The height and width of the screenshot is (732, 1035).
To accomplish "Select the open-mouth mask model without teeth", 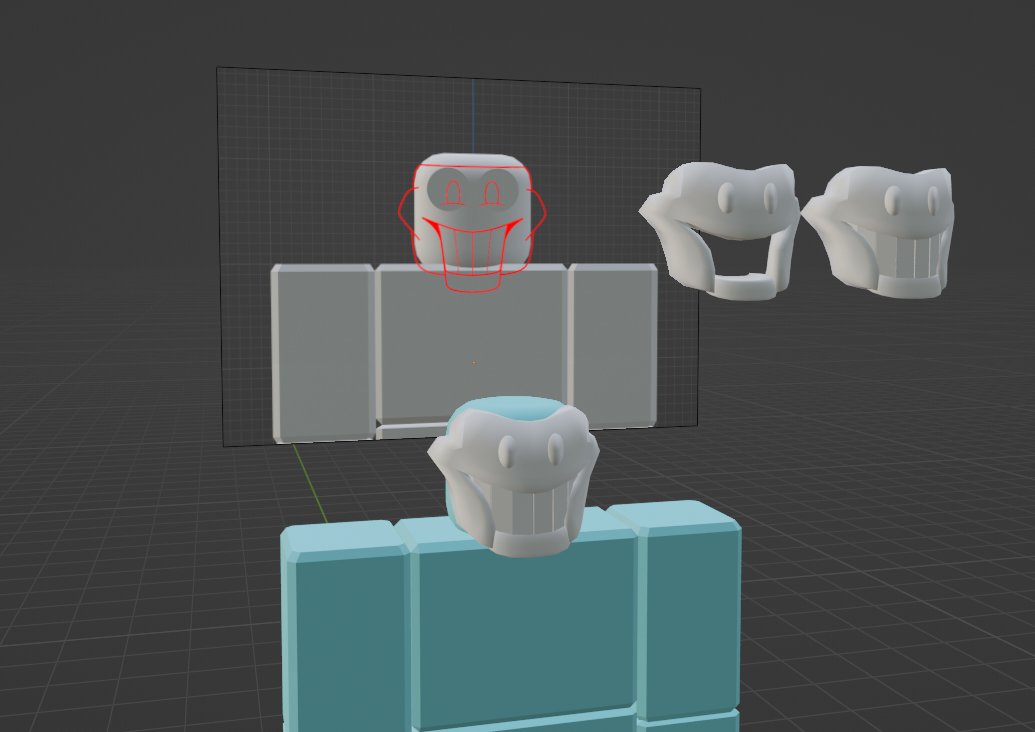I will pos(719,230).
